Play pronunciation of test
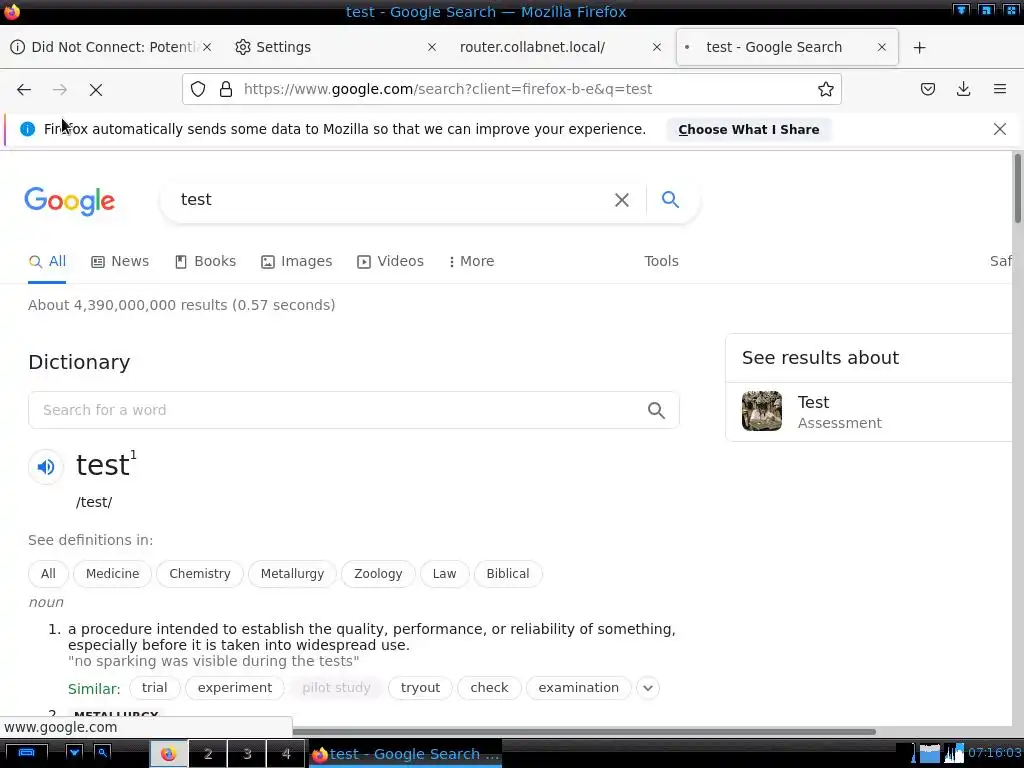Screen dimensions: 1024x768 pyautogui.click(x=46, y=467)
